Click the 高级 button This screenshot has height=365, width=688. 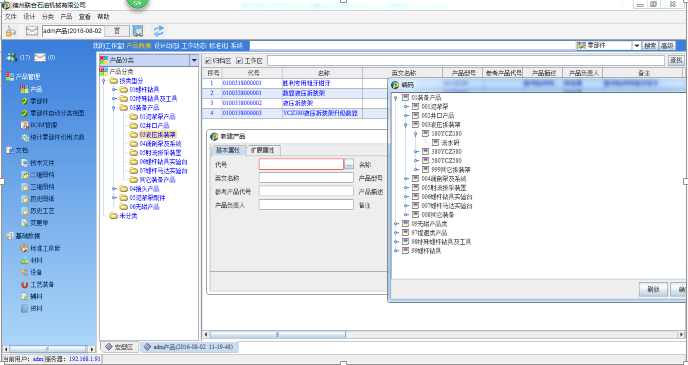667,46
